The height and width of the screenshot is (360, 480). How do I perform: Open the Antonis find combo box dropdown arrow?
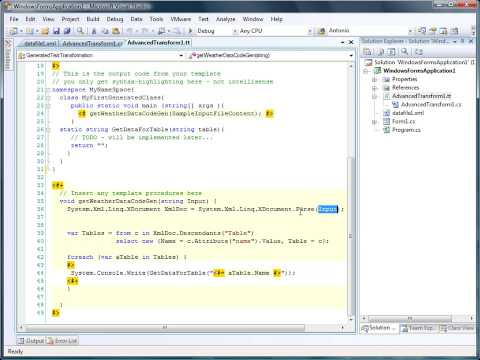coord(410,31)
